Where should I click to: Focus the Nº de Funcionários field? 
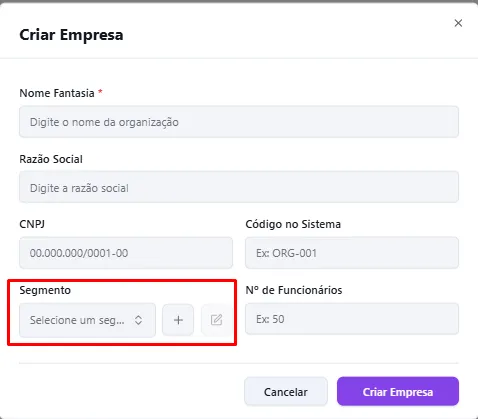coord(352,319)
